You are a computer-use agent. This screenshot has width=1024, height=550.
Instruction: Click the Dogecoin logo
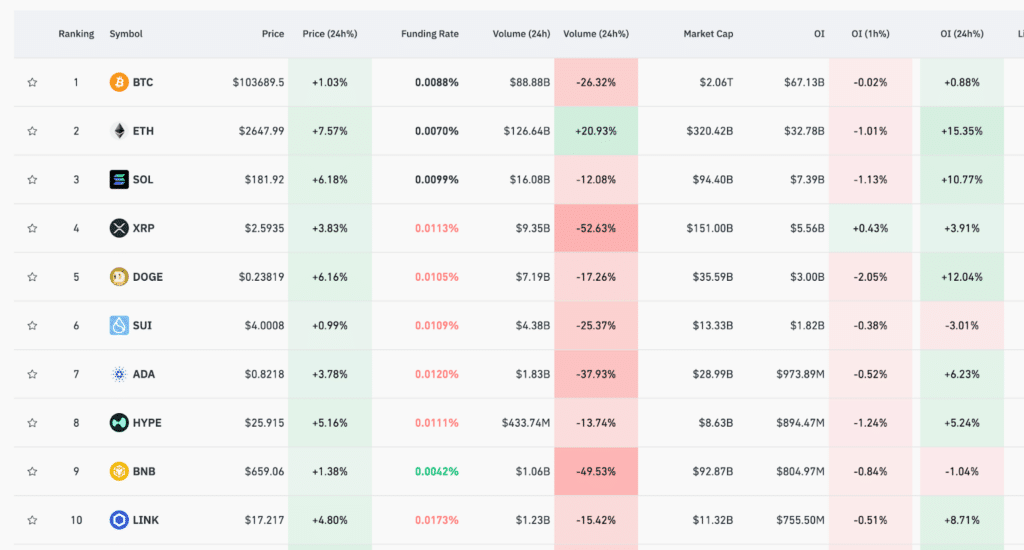click(119, 277)
